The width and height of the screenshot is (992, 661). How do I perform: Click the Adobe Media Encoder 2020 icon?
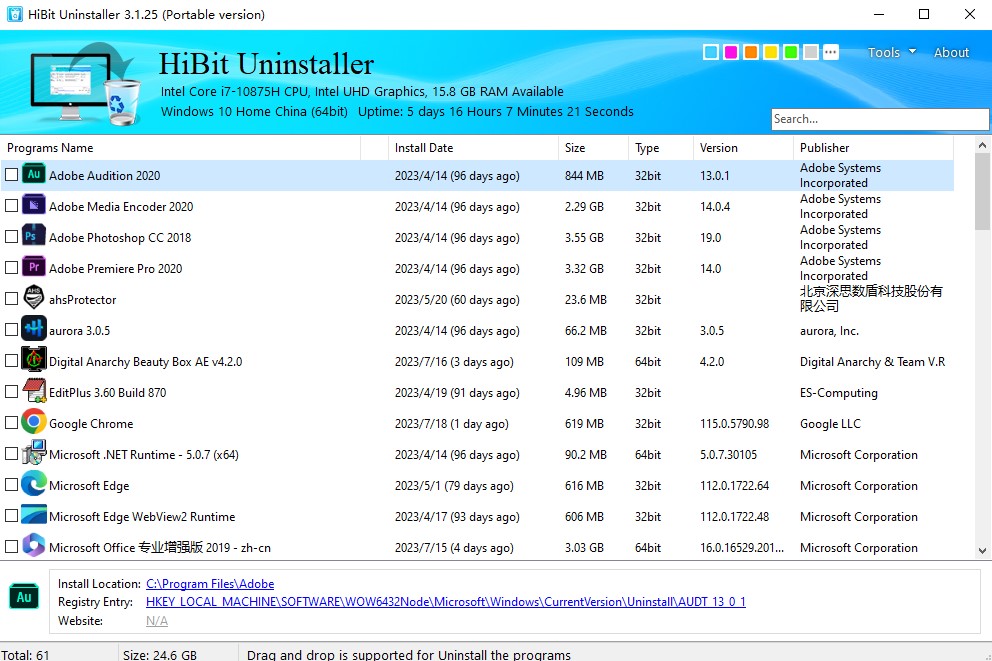[34, 206]
